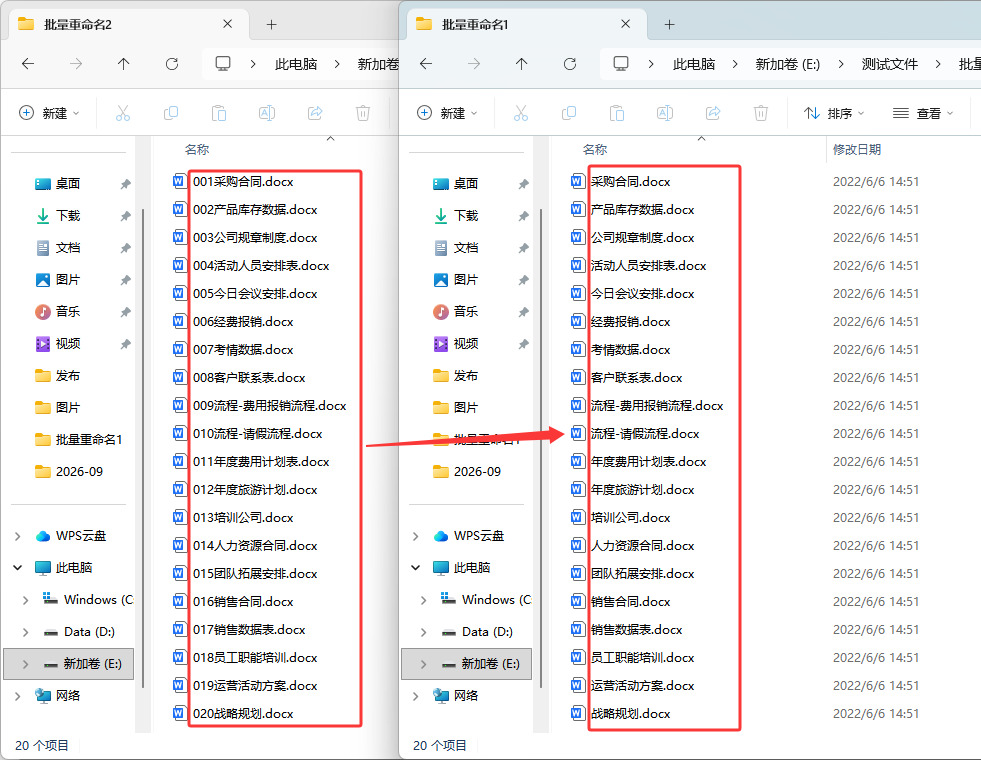The image size is (981, 760).
Task: Click the share icon in 批量重命名1 toolbar
Action: [713, 113]
